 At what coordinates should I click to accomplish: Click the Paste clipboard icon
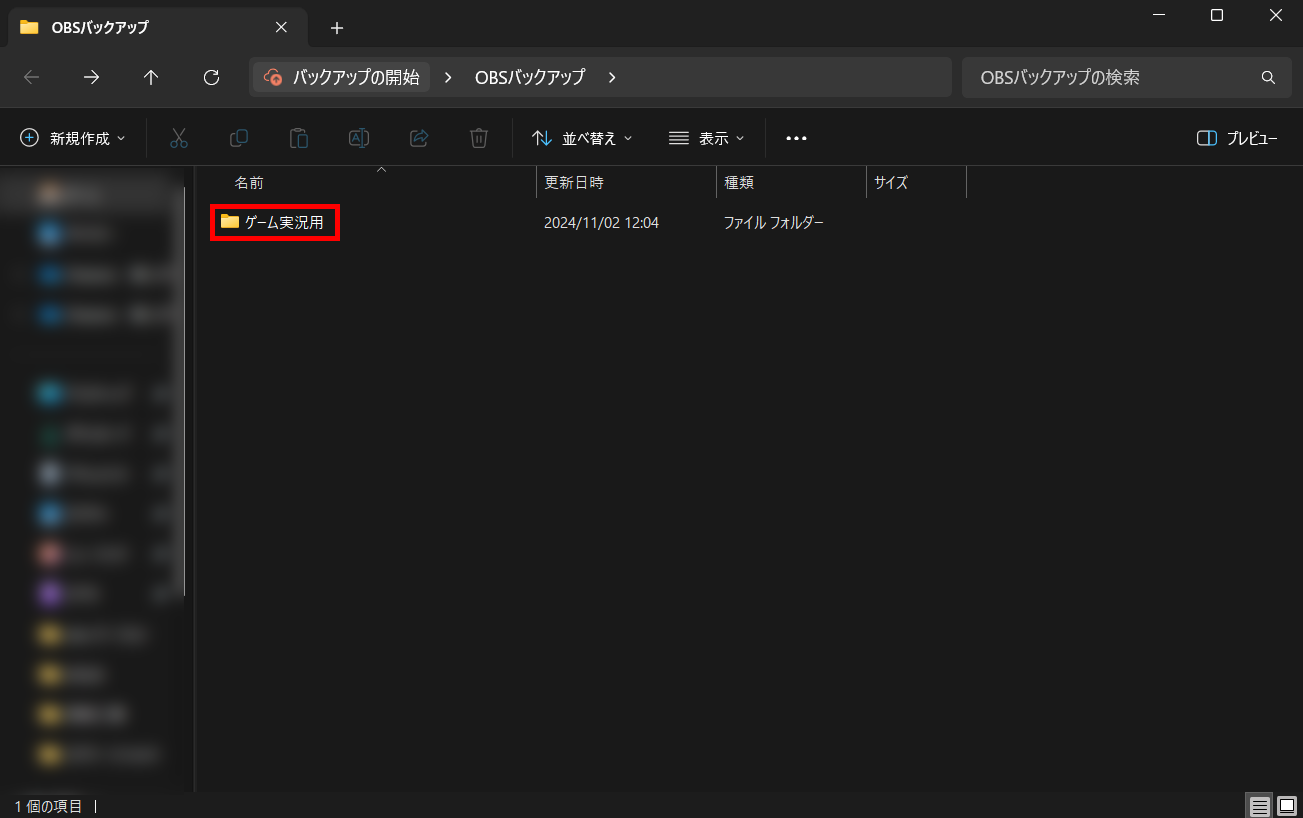click(299, 138)
